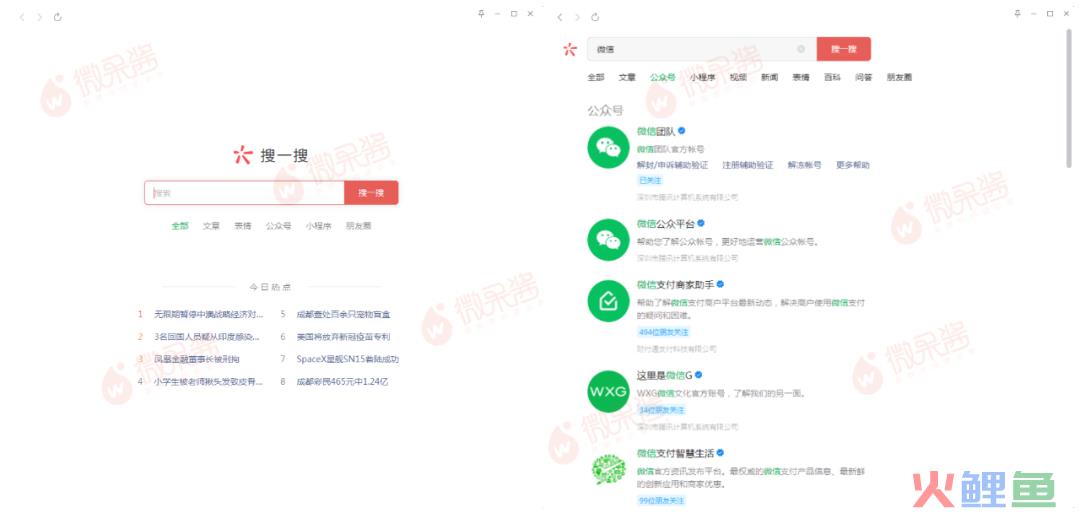1080x513 pixels.
Task: Click the right window vertical scrollbar
Action: pos(1069,96)
